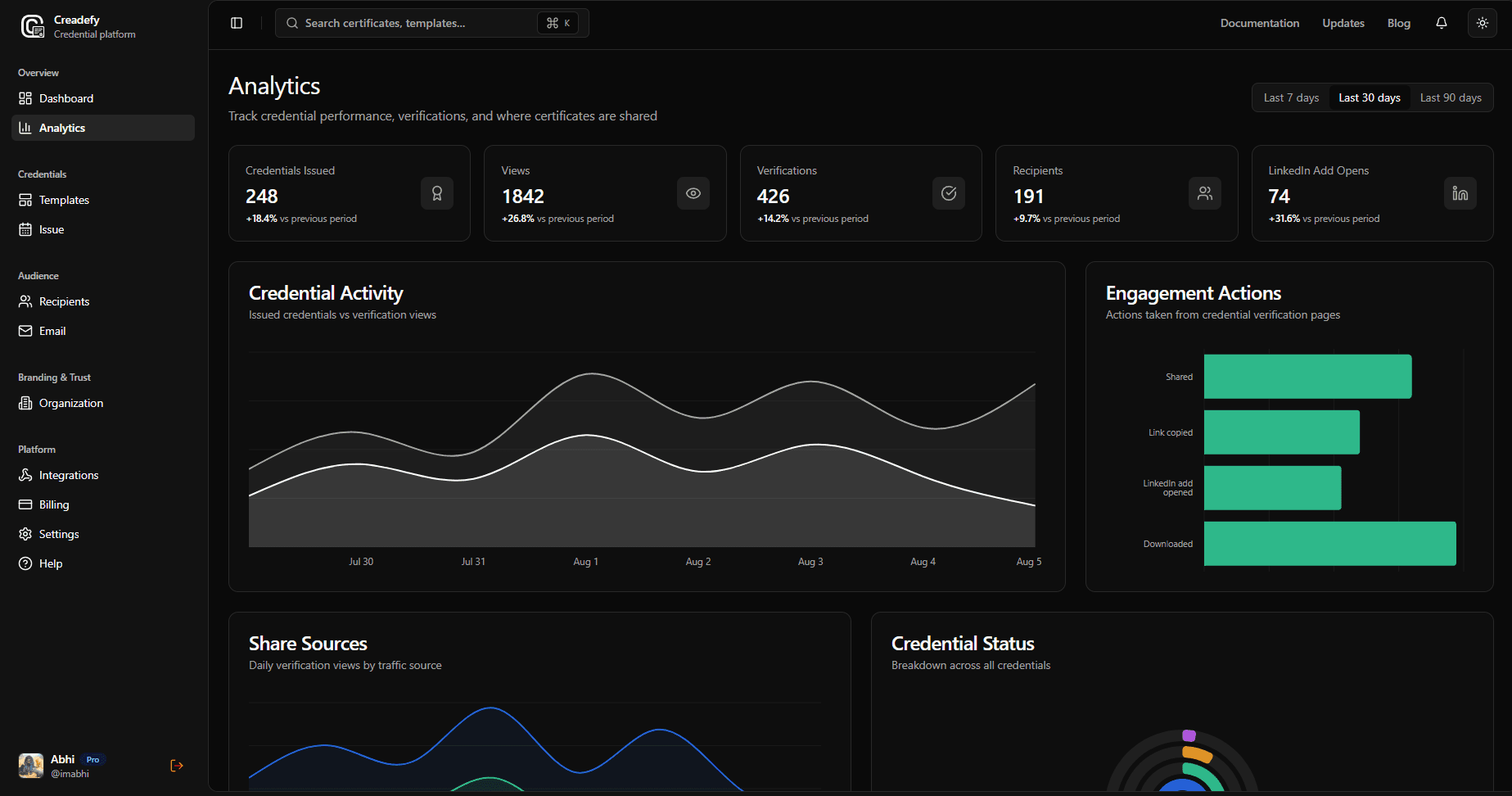
Task: Focus the Search certificates, templates field
Action: pos(432,23)
